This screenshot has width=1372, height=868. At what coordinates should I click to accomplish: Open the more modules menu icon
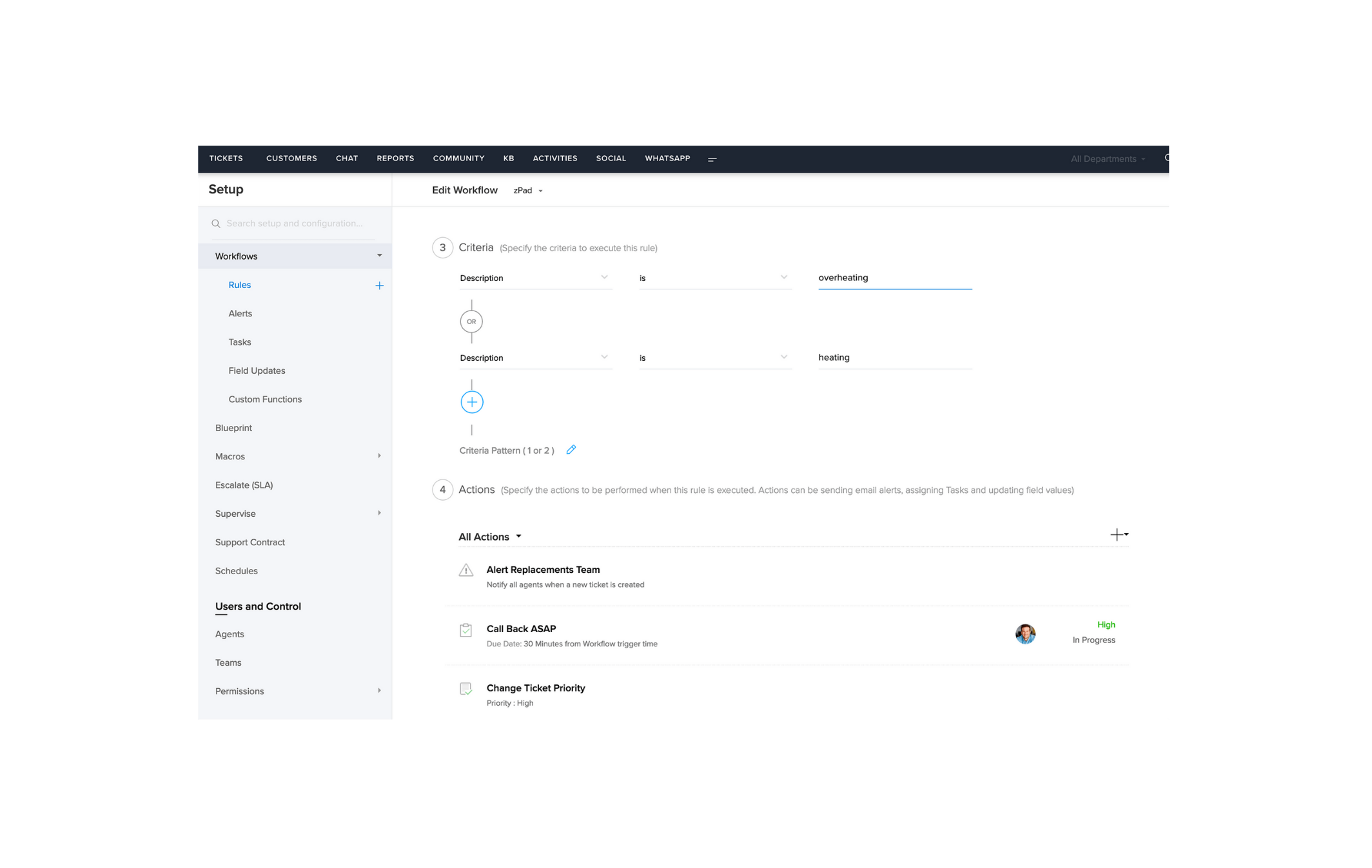[x=712, y=159]
